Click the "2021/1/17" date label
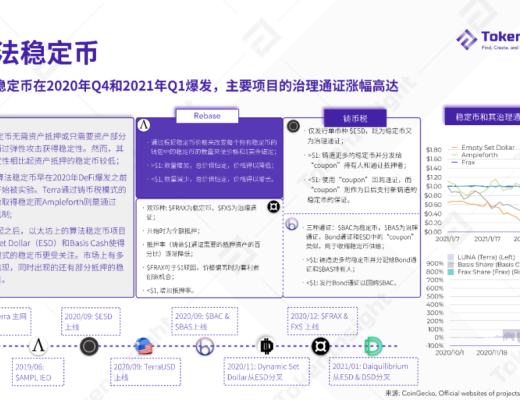Viewport: 520px width, 400px height. click(487, 239)
